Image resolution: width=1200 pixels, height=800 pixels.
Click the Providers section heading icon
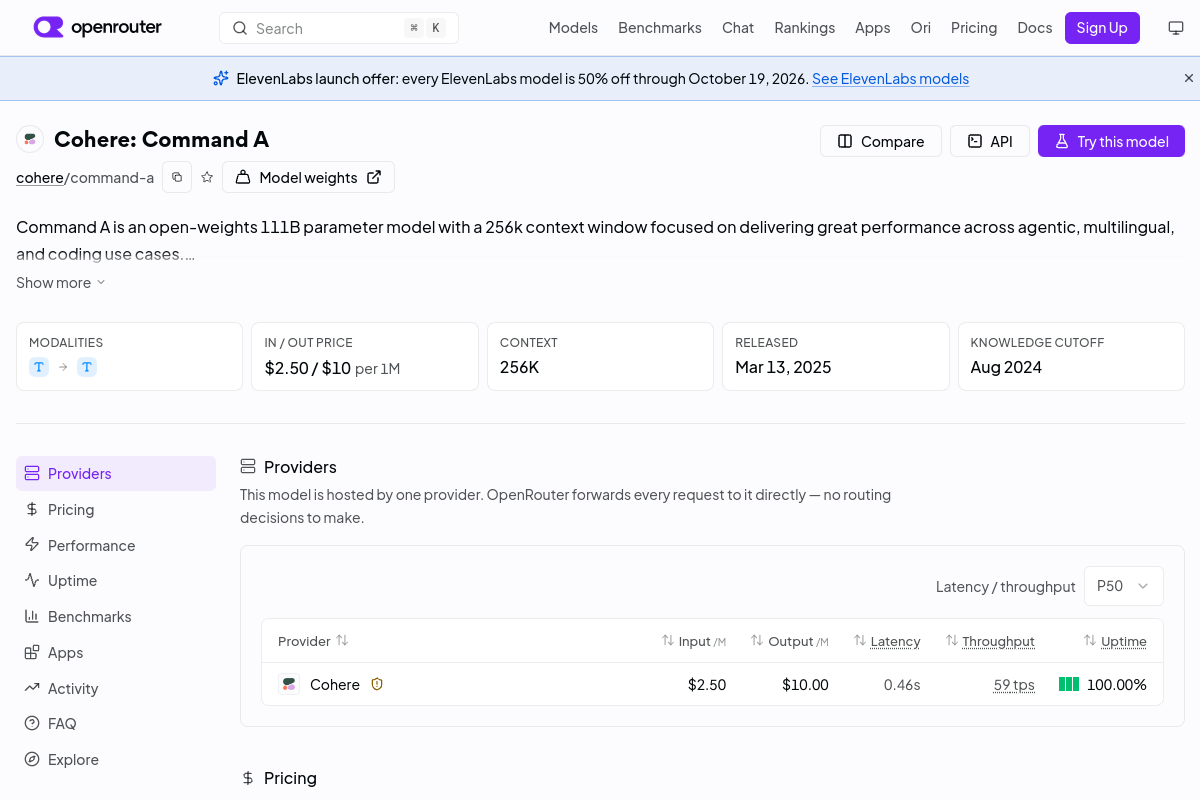coord(248,467)
